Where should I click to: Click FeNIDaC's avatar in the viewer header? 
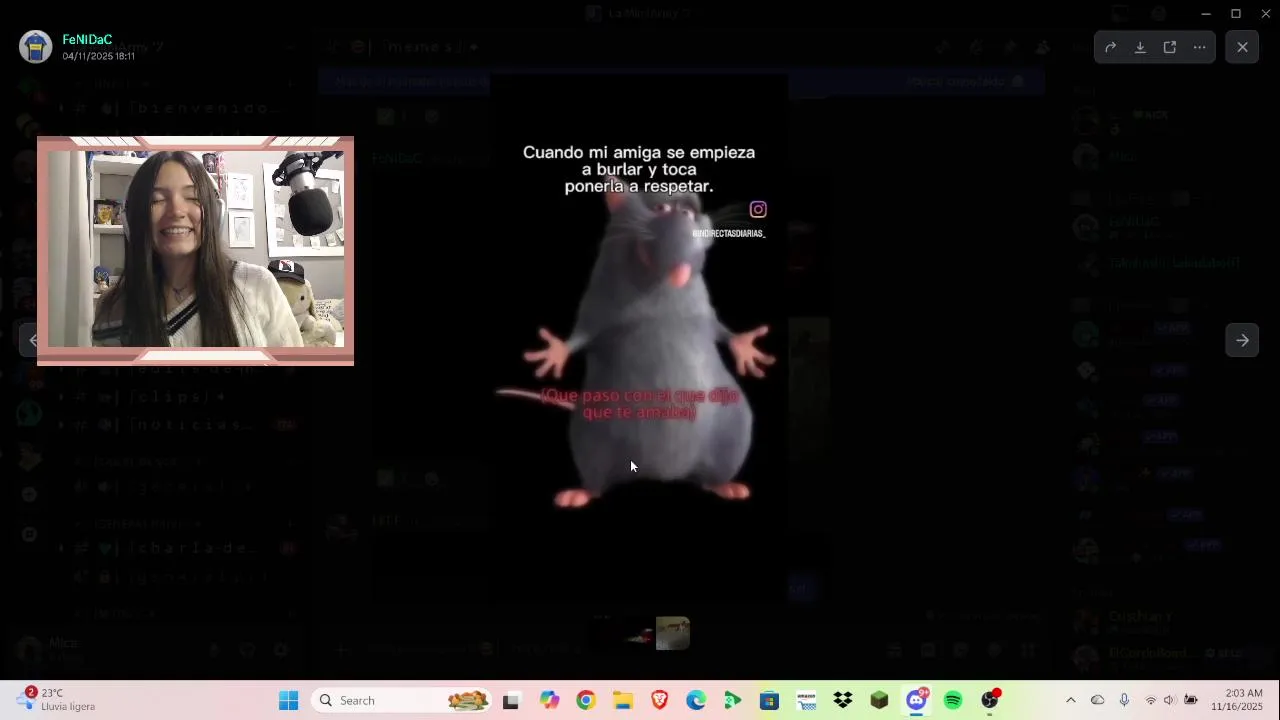coord(36,47)
